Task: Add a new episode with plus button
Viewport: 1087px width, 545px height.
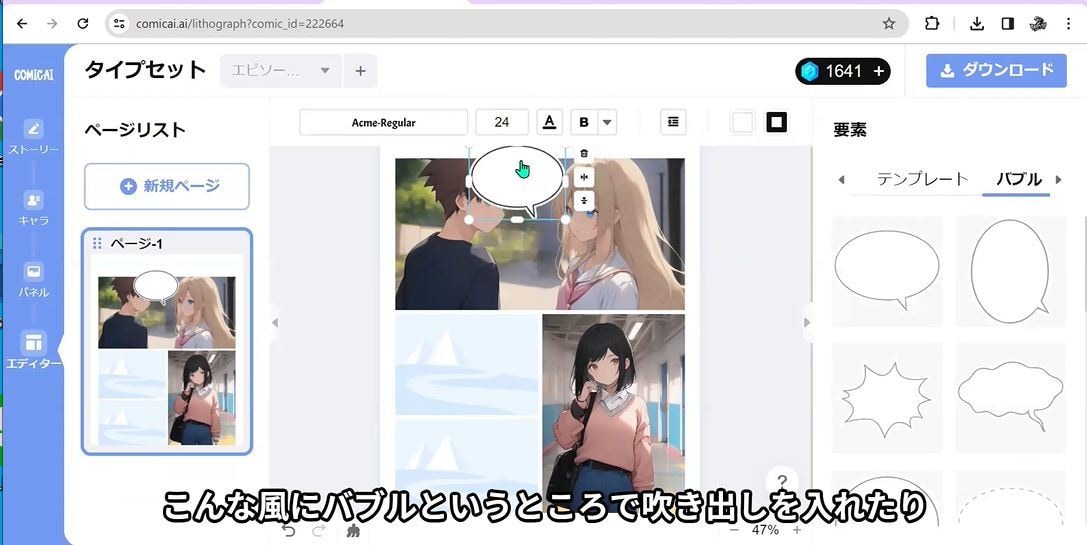Action: pyautogui.click(x=360, y=71)
